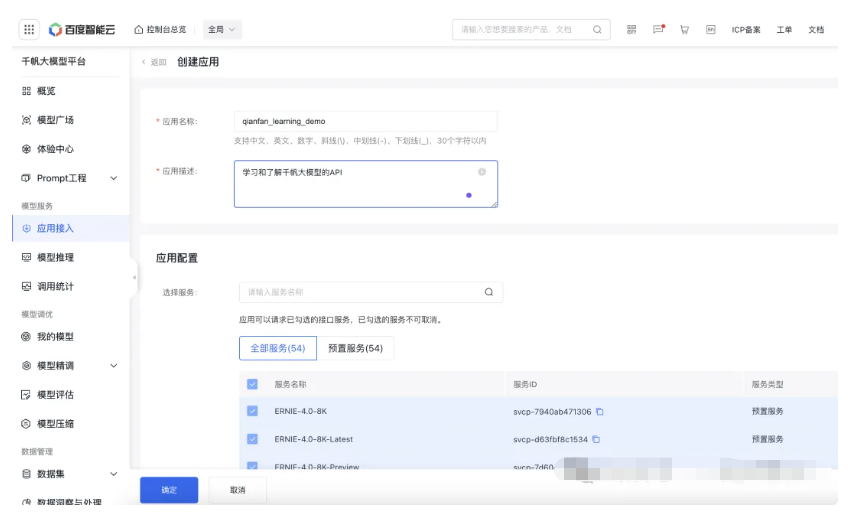Click the 返回 back link
The height and width of the screenshot is (522, 855).
click(x=154, y=62)
